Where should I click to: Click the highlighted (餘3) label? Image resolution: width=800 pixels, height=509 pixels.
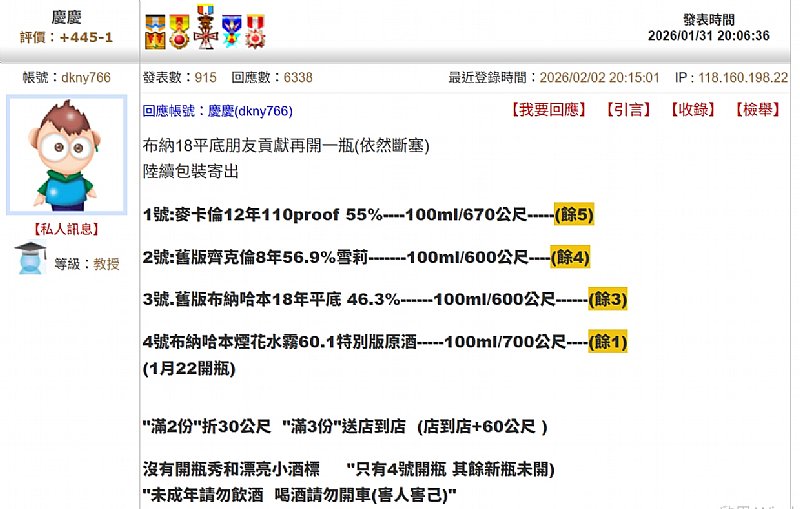click(x=608, y=299)
